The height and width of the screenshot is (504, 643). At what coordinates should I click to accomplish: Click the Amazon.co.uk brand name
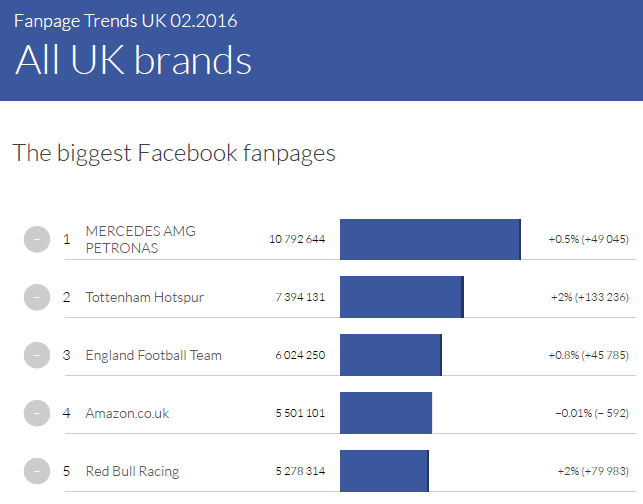(127, 413)
